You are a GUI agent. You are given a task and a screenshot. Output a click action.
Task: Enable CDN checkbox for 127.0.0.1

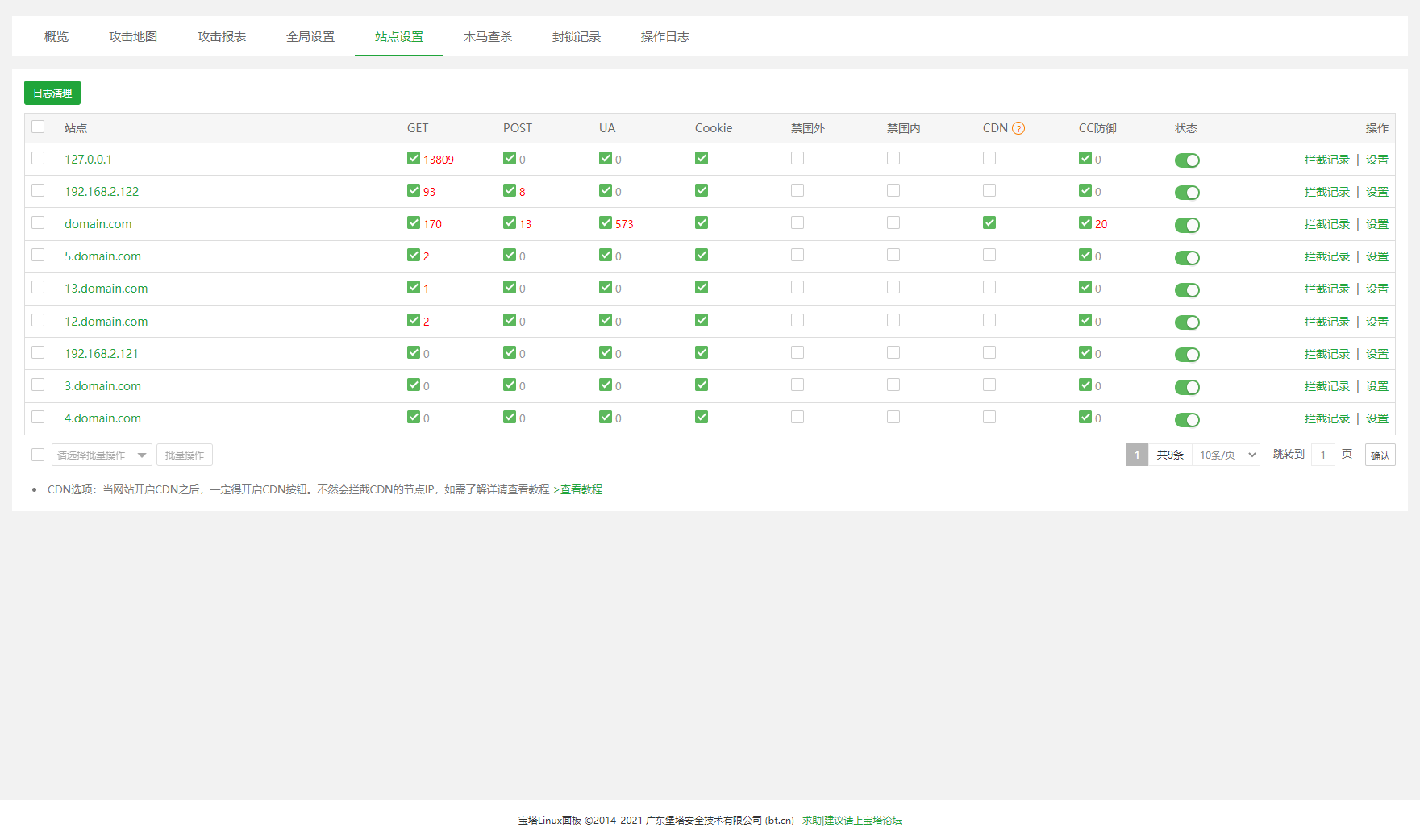[x=989, y=159]
